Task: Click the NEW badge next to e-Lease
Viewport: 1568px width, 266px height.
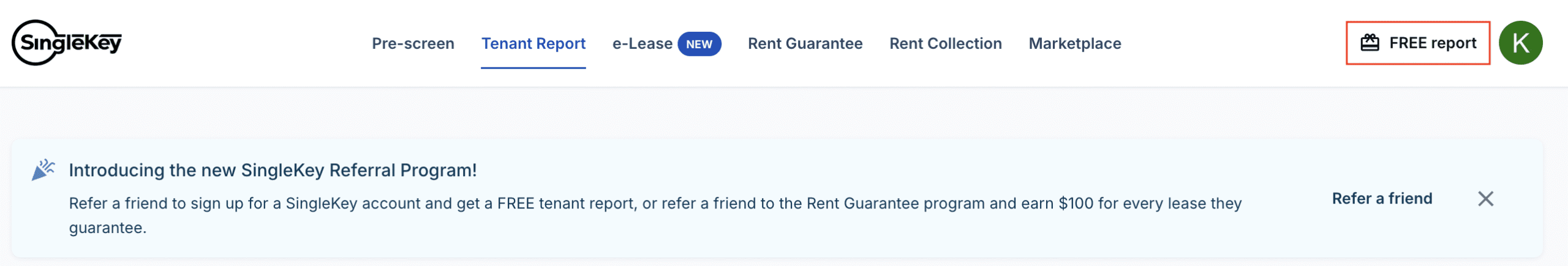Action: point(699,44)
